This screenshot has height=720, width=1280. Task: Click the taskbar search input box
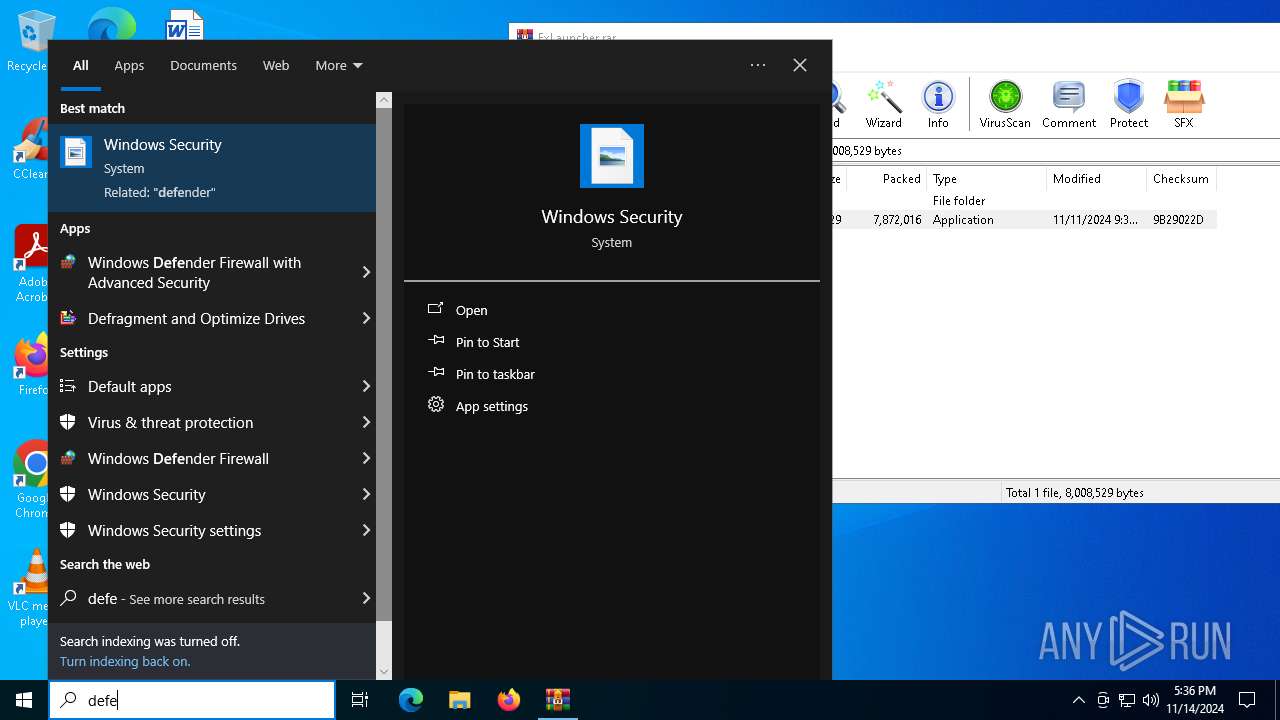click(192, 700)
